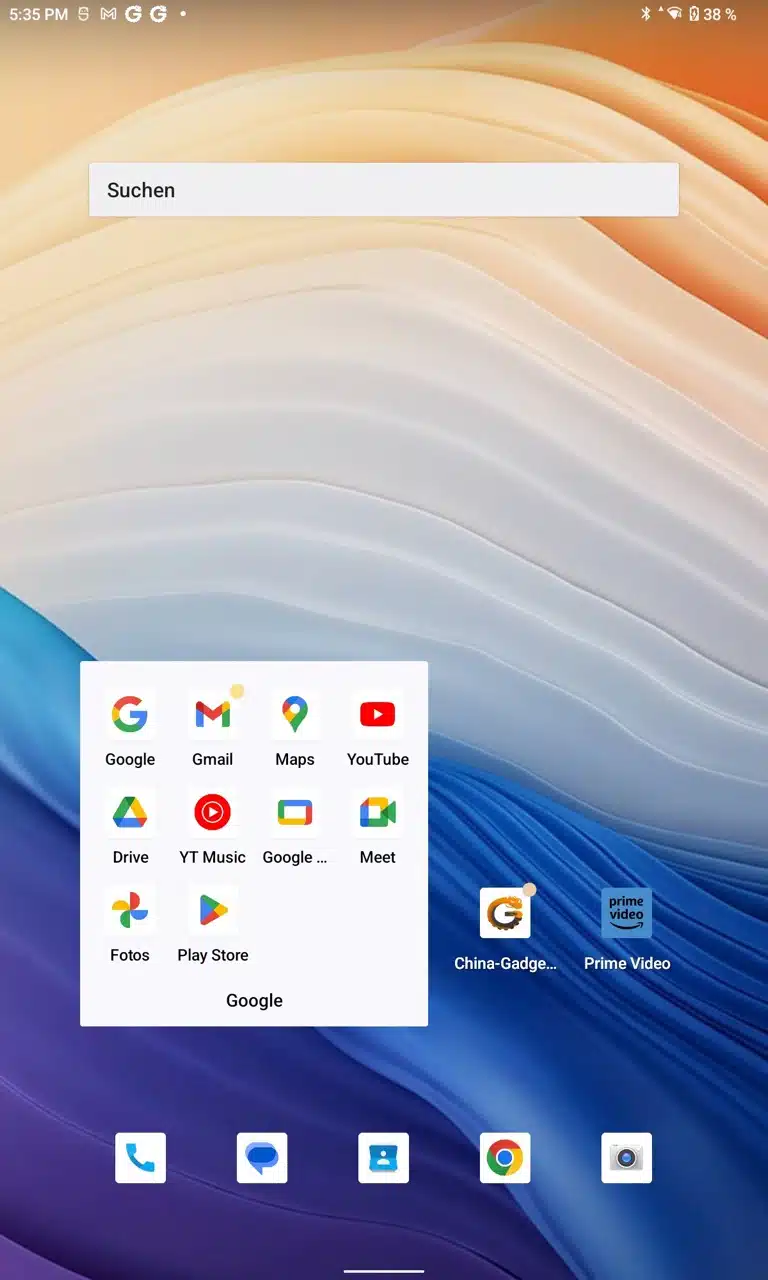
Task: Open the China-Gadgets app
Action: coord(505,913)
